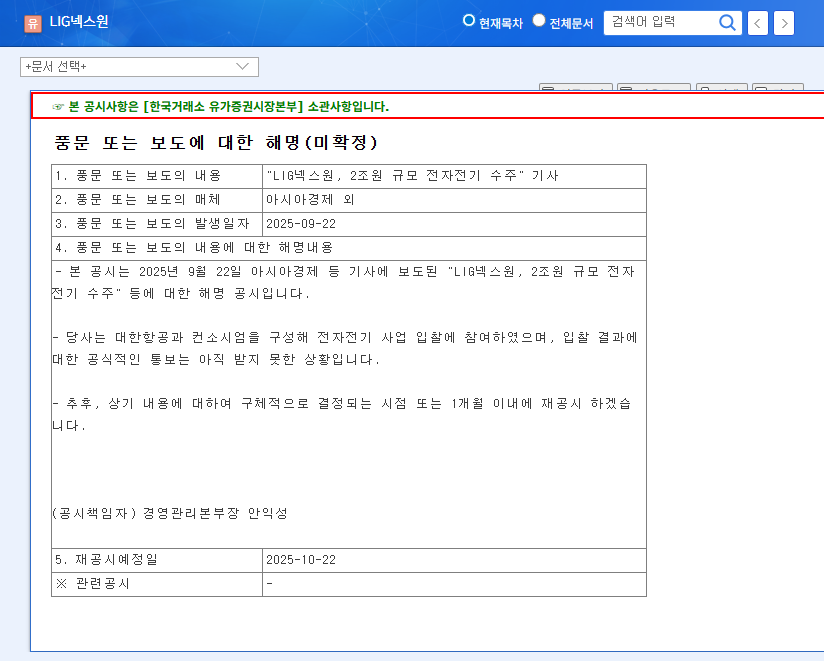Click the paragraph starting '- 당사는 대한항공과 컨소시엄을'

(x=344, y=348)
